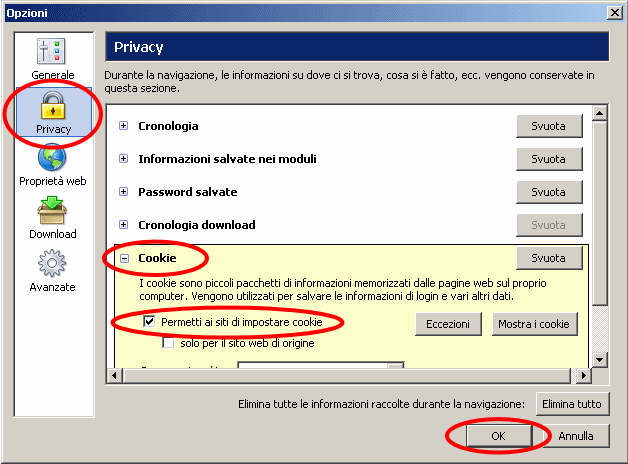Confirm settings with the OK button
This screenshot has width=628, height=464.
497,436
